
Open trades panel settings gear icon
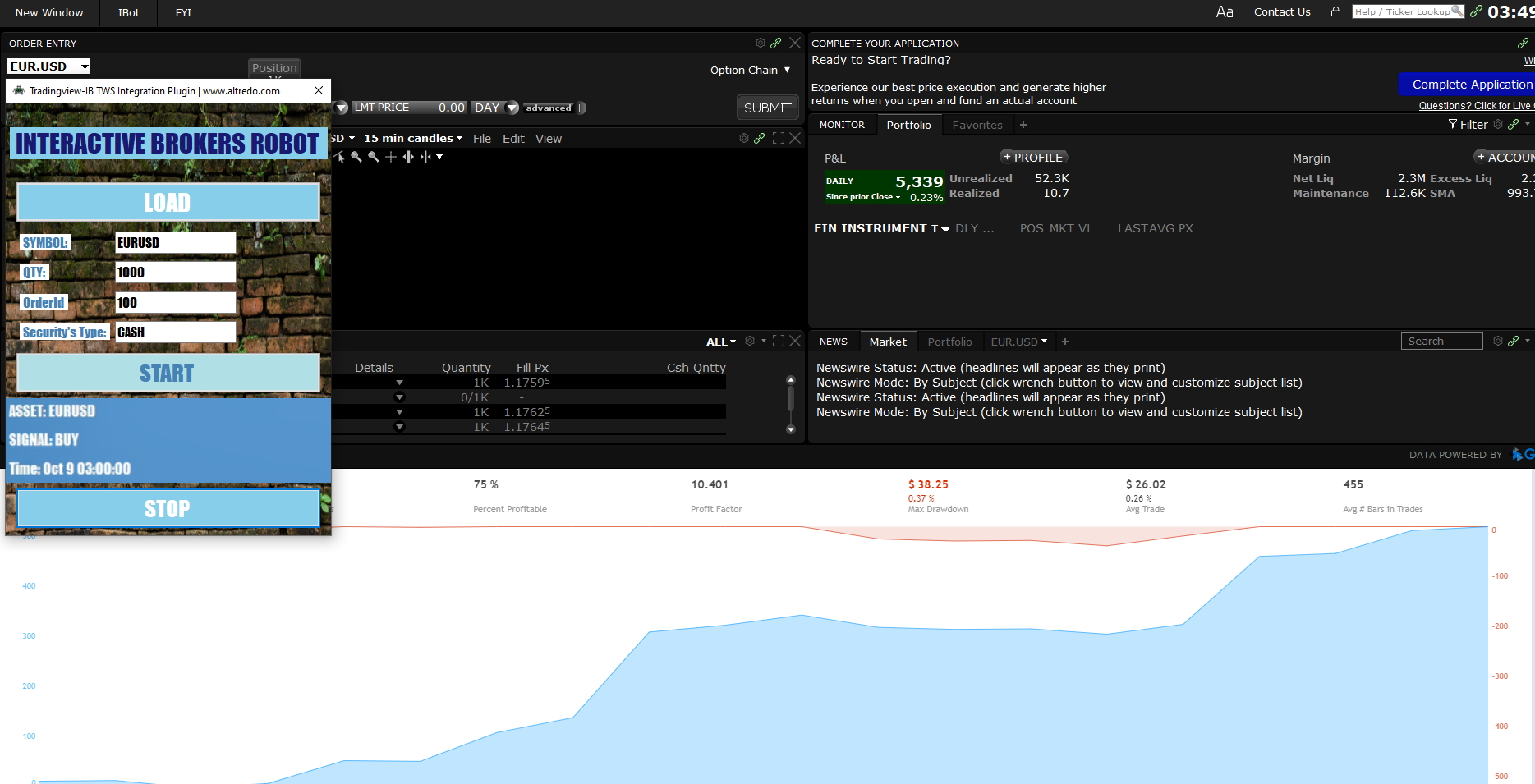click(750, 341)
